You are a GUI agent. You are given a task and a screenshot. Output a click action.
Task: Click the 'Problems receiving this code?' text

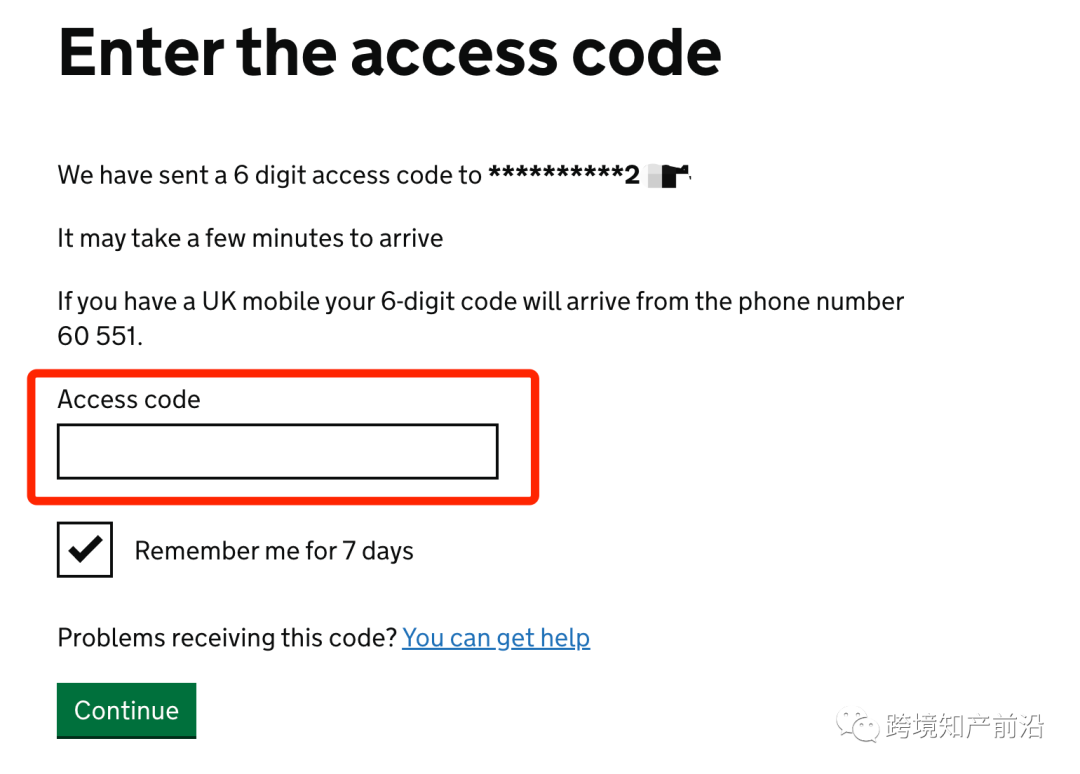[227, 638]
